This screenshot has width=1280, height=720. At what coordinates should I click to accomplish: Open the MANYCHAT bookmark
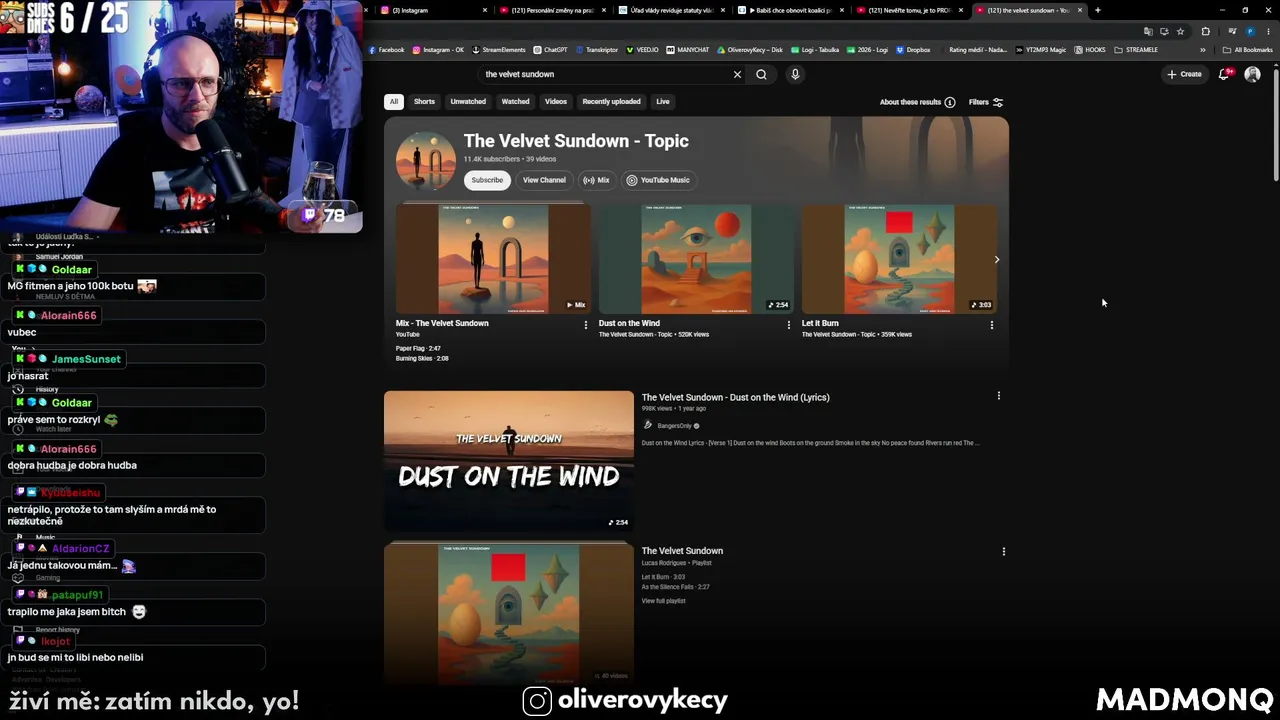pyautogui.click(x=688, y=50)
